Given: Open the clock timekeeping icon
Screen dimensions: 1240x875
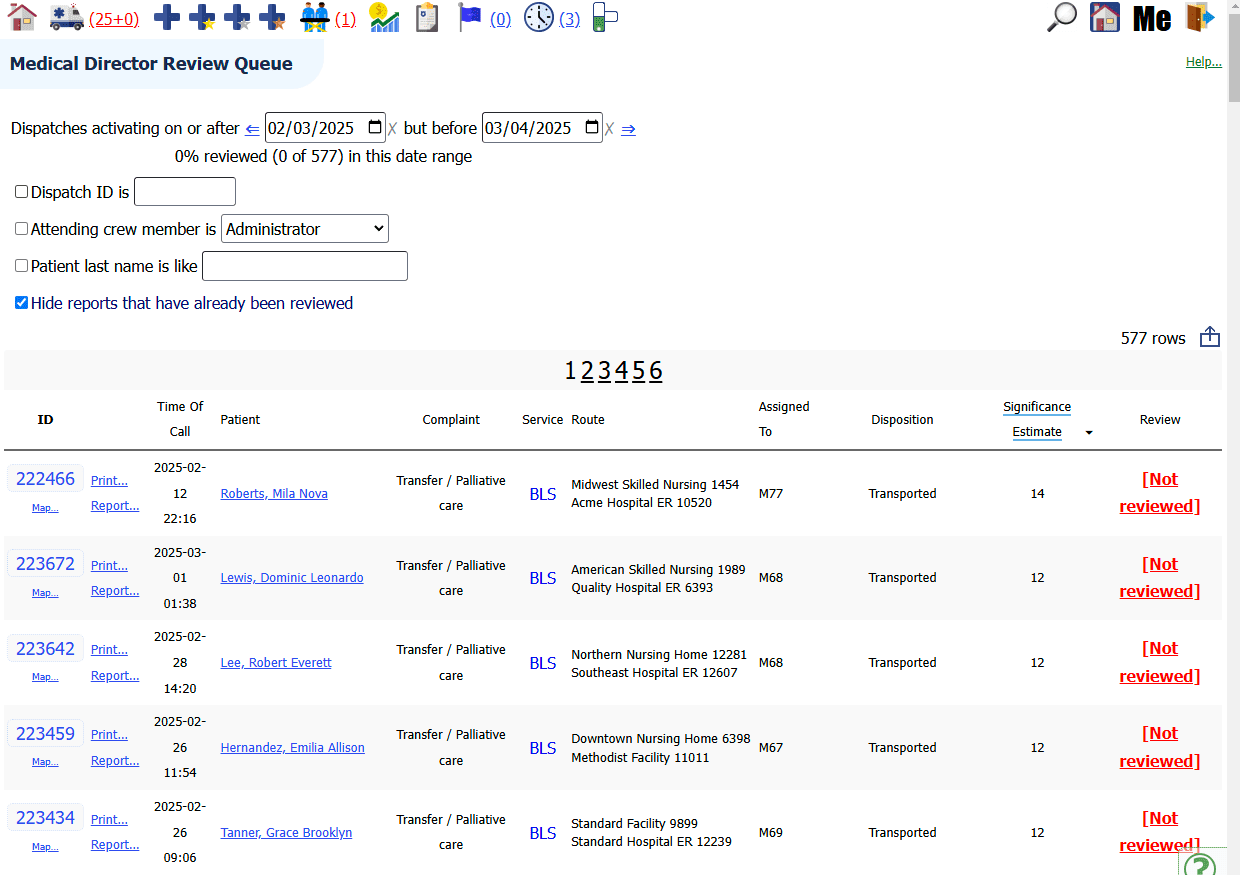Looking at the screenshot, I should point(538,17).
